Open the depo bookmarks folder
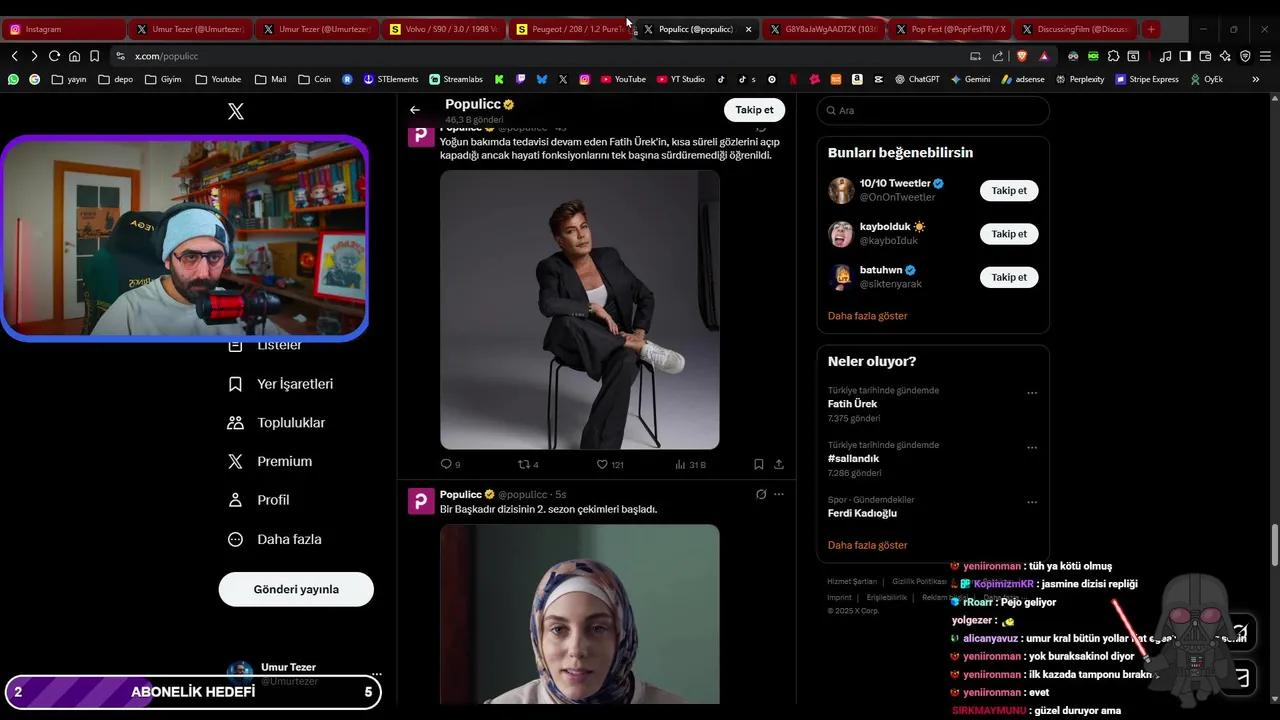 (115, 79)
